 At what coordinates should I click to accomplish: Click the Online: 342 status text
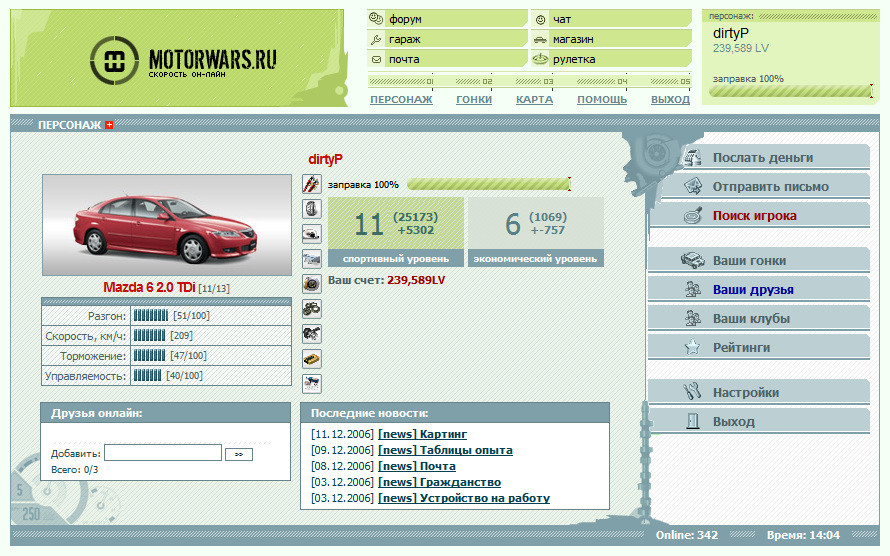pos(687,535)
